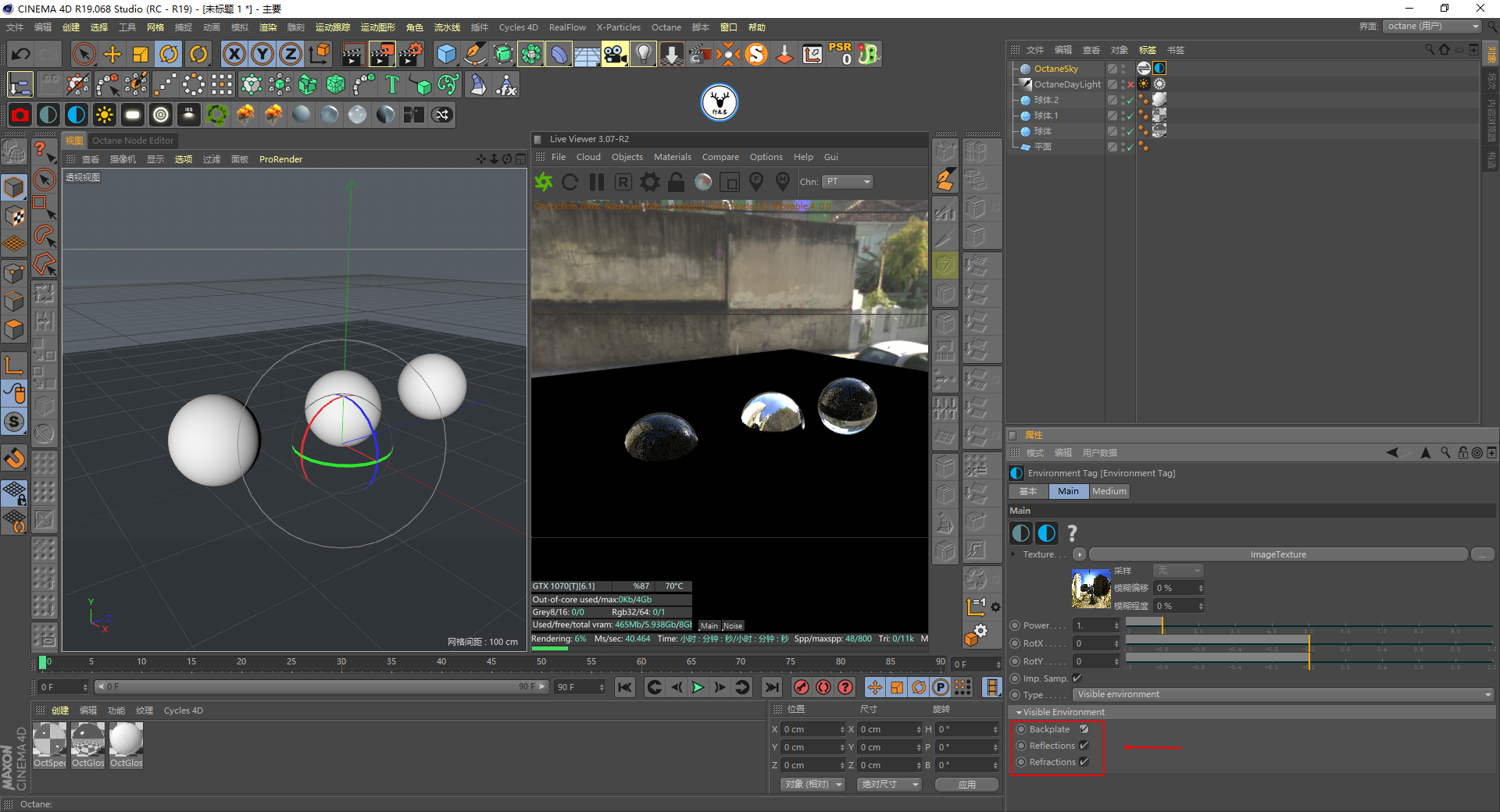Screen dimensions: 1500x812
Task: Click the HDRI texture preview thumbnail
Action: pos(1091,589)
